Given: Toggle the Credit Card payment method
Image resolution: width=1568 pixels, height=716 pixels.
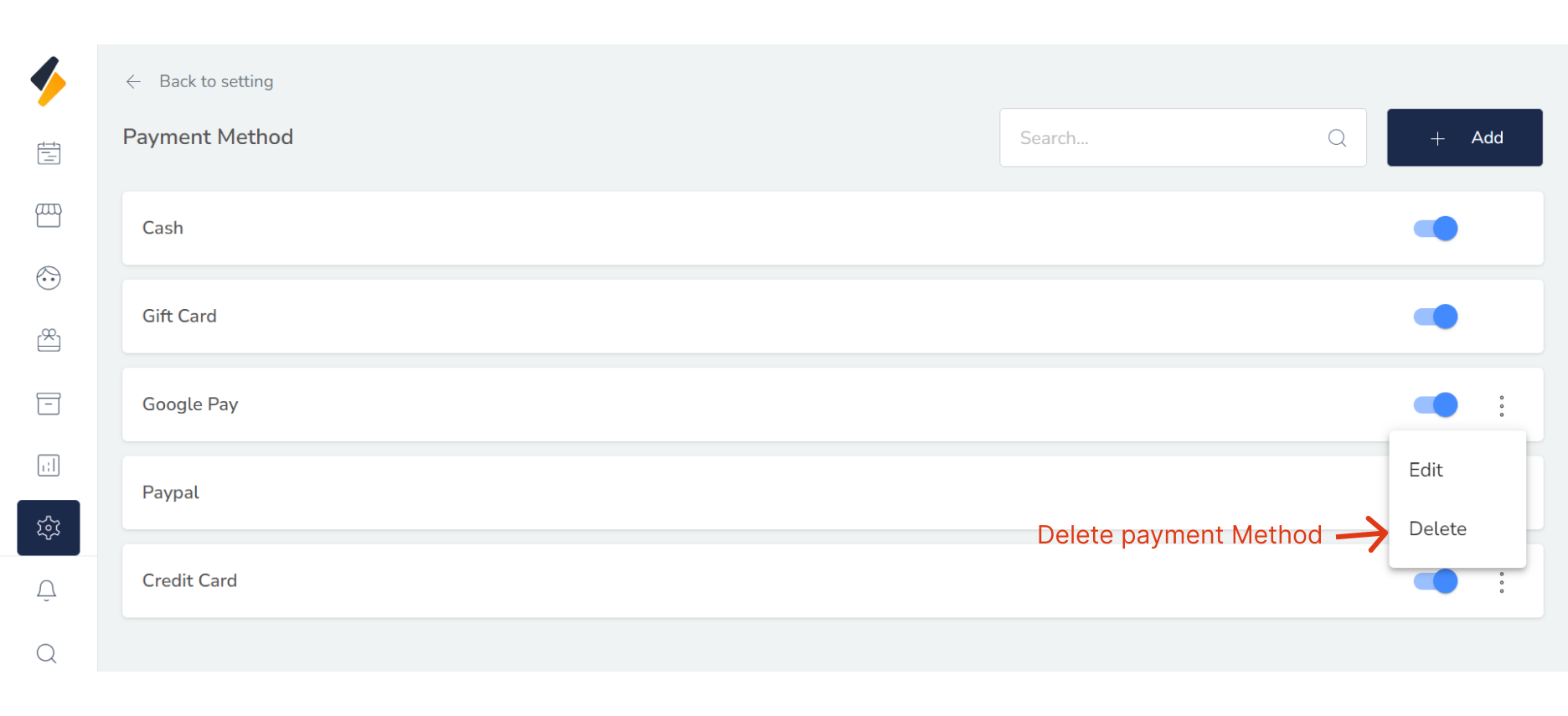Looking at the screenshot, I should pyautogui.click(x=1435, y=580).
